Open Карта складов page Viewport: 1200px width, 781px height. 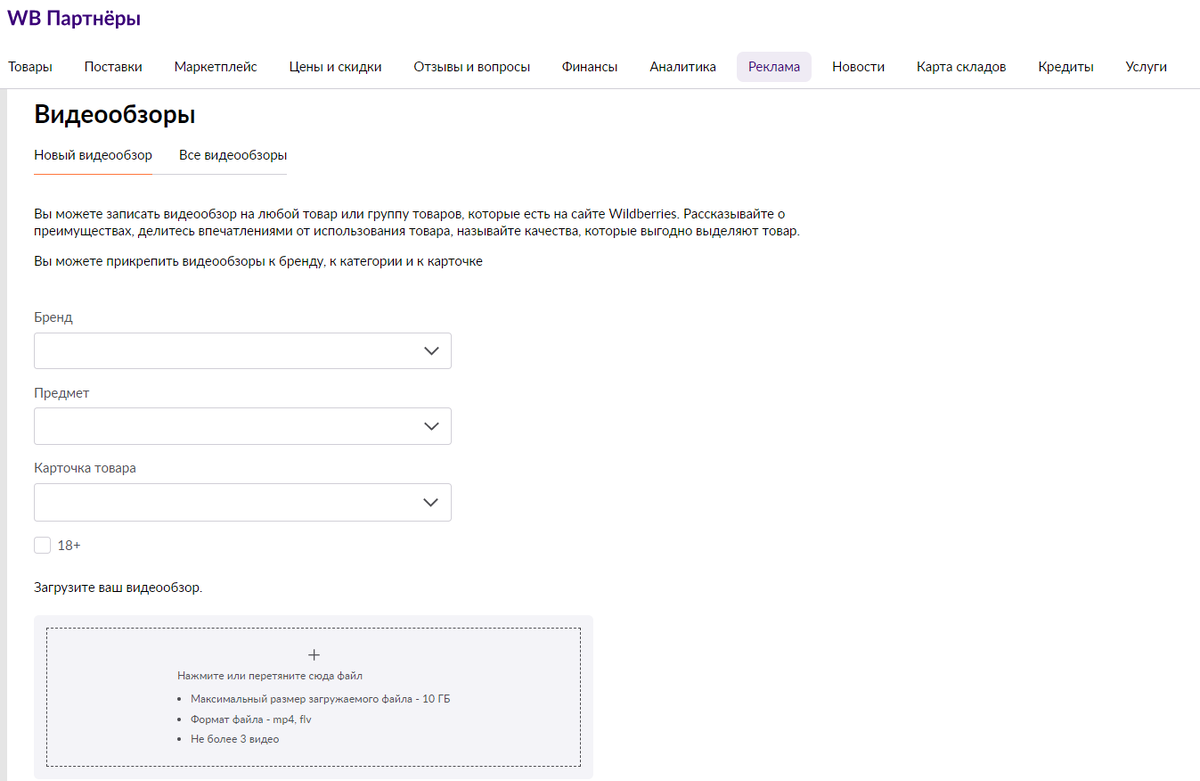click(961, 67)
